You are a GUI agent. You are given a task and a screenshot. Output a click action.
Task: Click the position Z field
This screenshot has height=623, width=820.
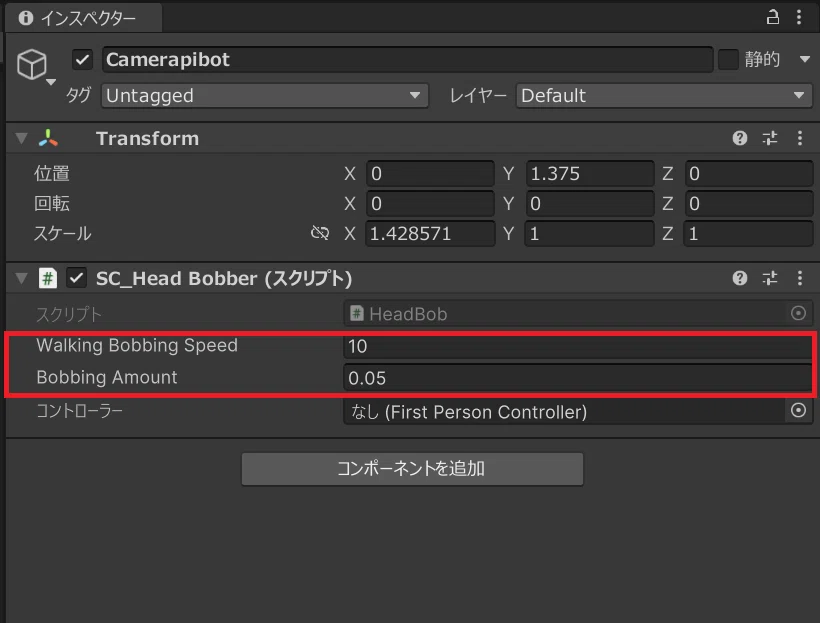(x=749, y=174)
